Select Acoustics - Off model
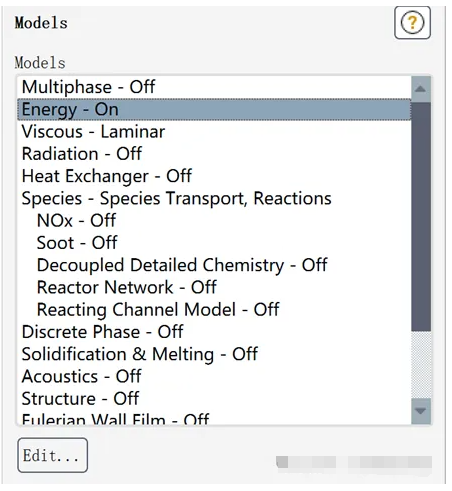This screenshot has width=452, height=491. point(214,376)
